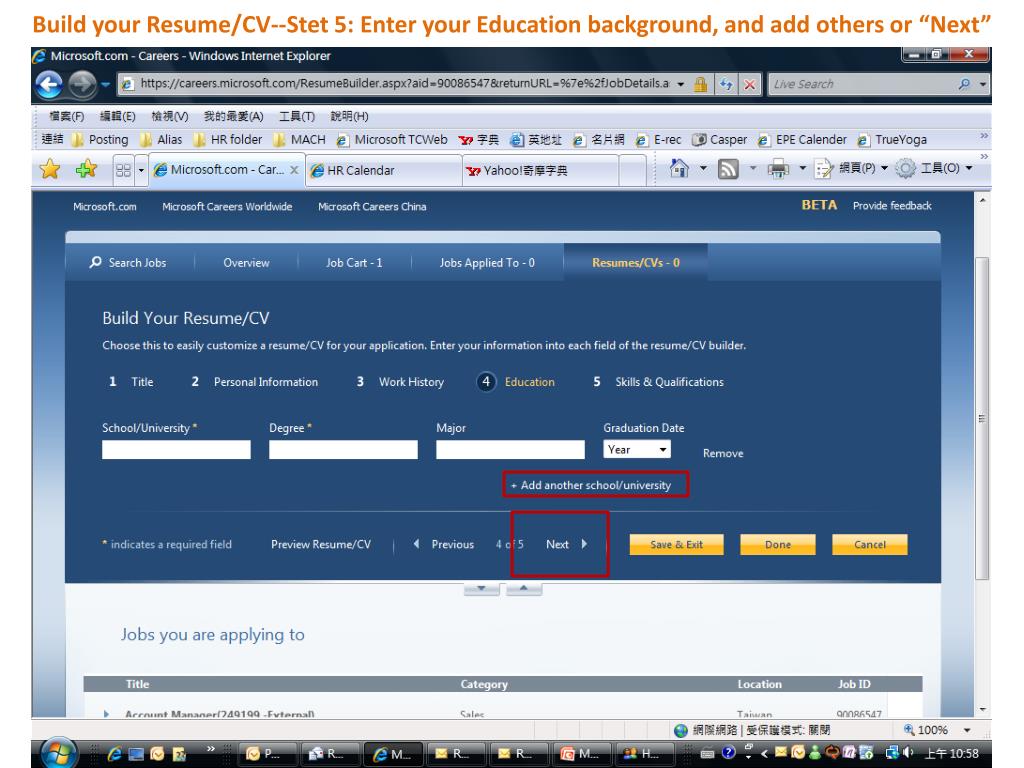Open the Jobs Applied To - 0 tab
Image resolution: width=1024 pixels, height=768 pixels.
tap(487, 263)
